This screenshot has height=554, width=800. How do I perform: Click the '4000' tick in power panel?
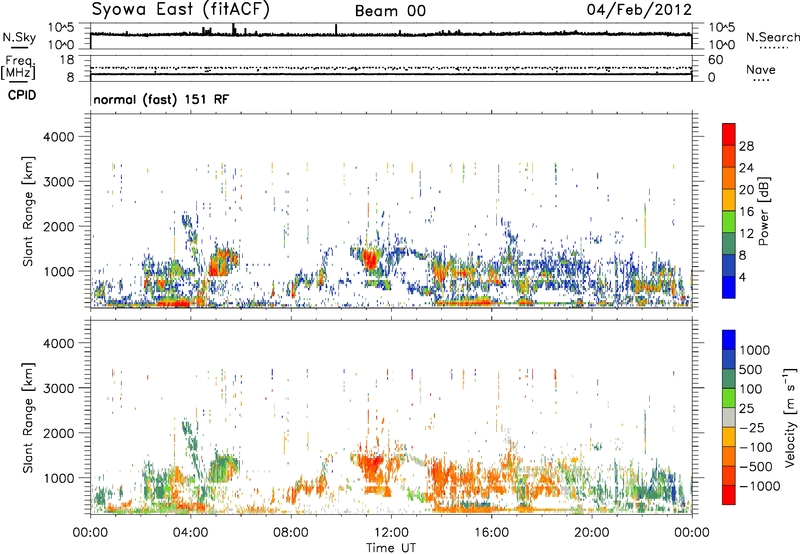(58, 137)
